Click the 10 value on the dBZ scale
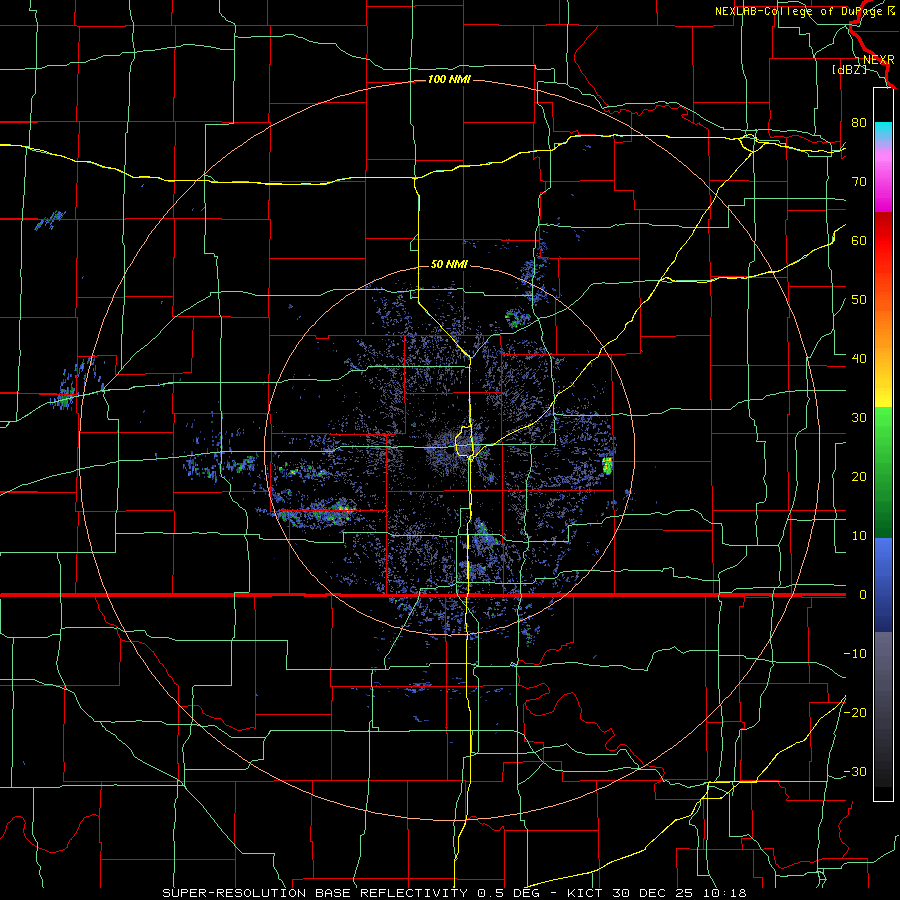The height and width of the screenshot is (900, 900). click(x=859, y=536)
